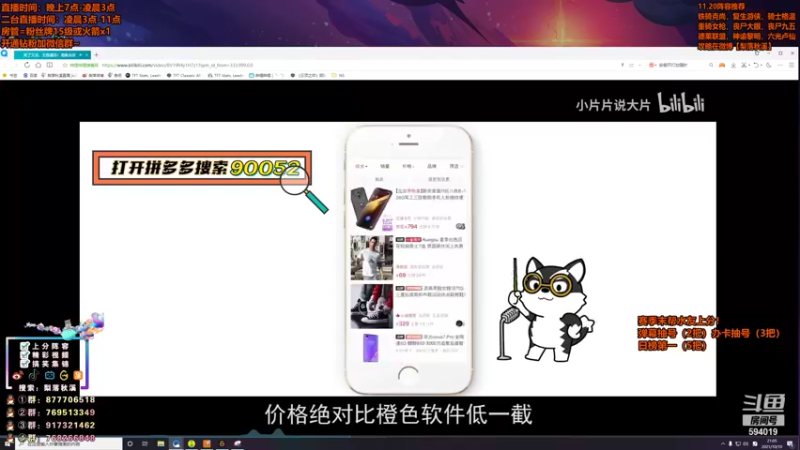Go to the browser home page icon
This screenshot has height=450, width=800.
(38, 65)
